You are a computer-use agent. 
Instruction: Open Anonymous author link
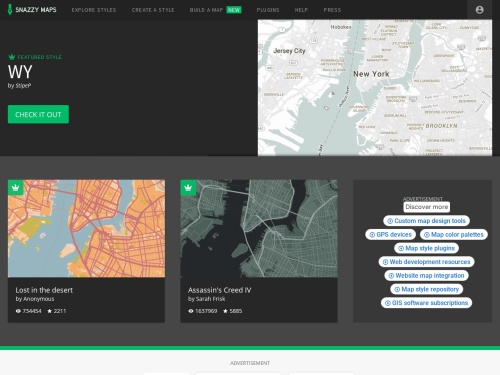point(39,299)
